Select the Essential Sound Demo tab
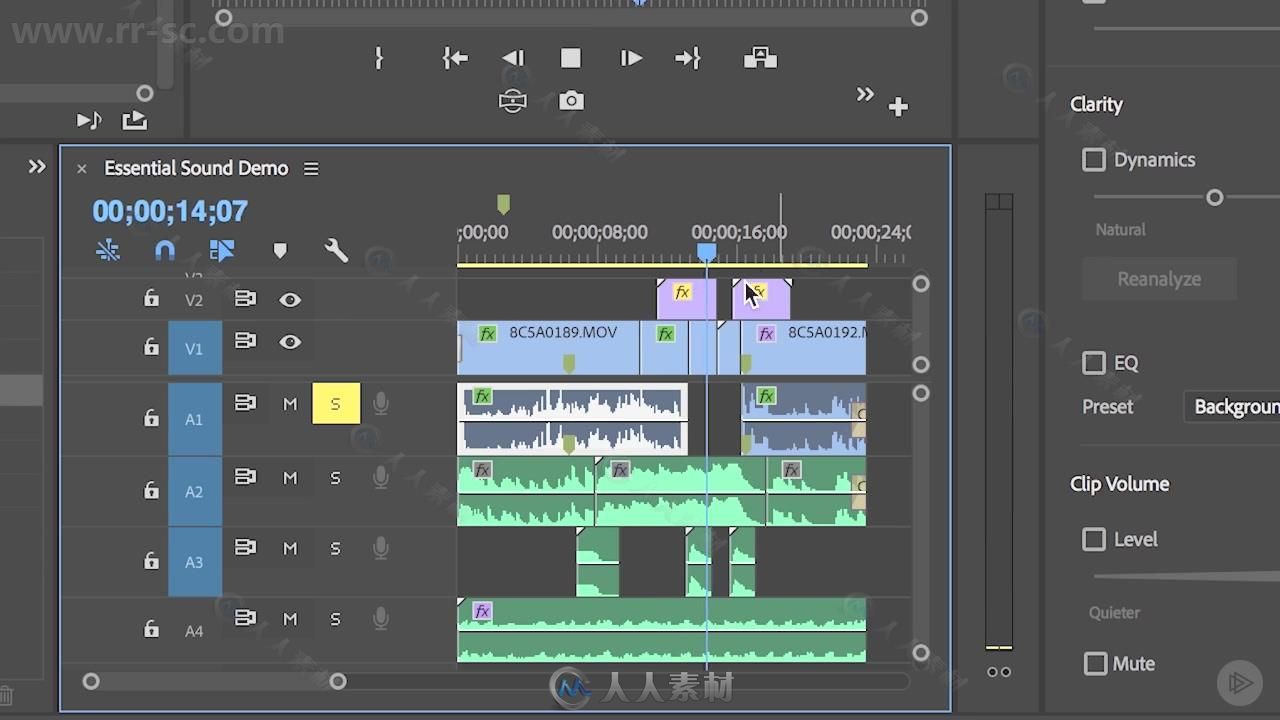The width and height of the screenshot is (1280, 720). (196, 168)
